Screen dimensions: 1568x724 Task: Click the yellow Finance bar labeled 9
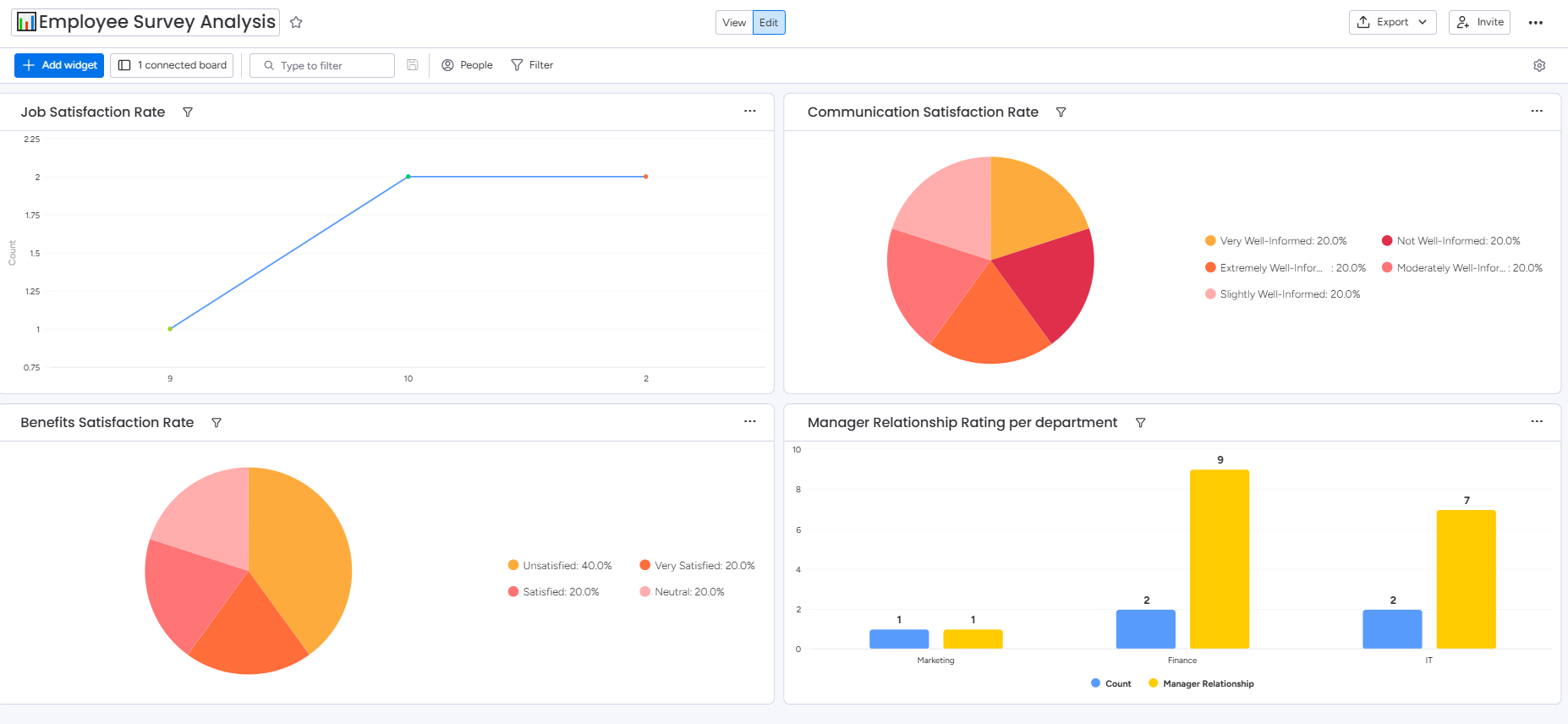[1220, 559]
